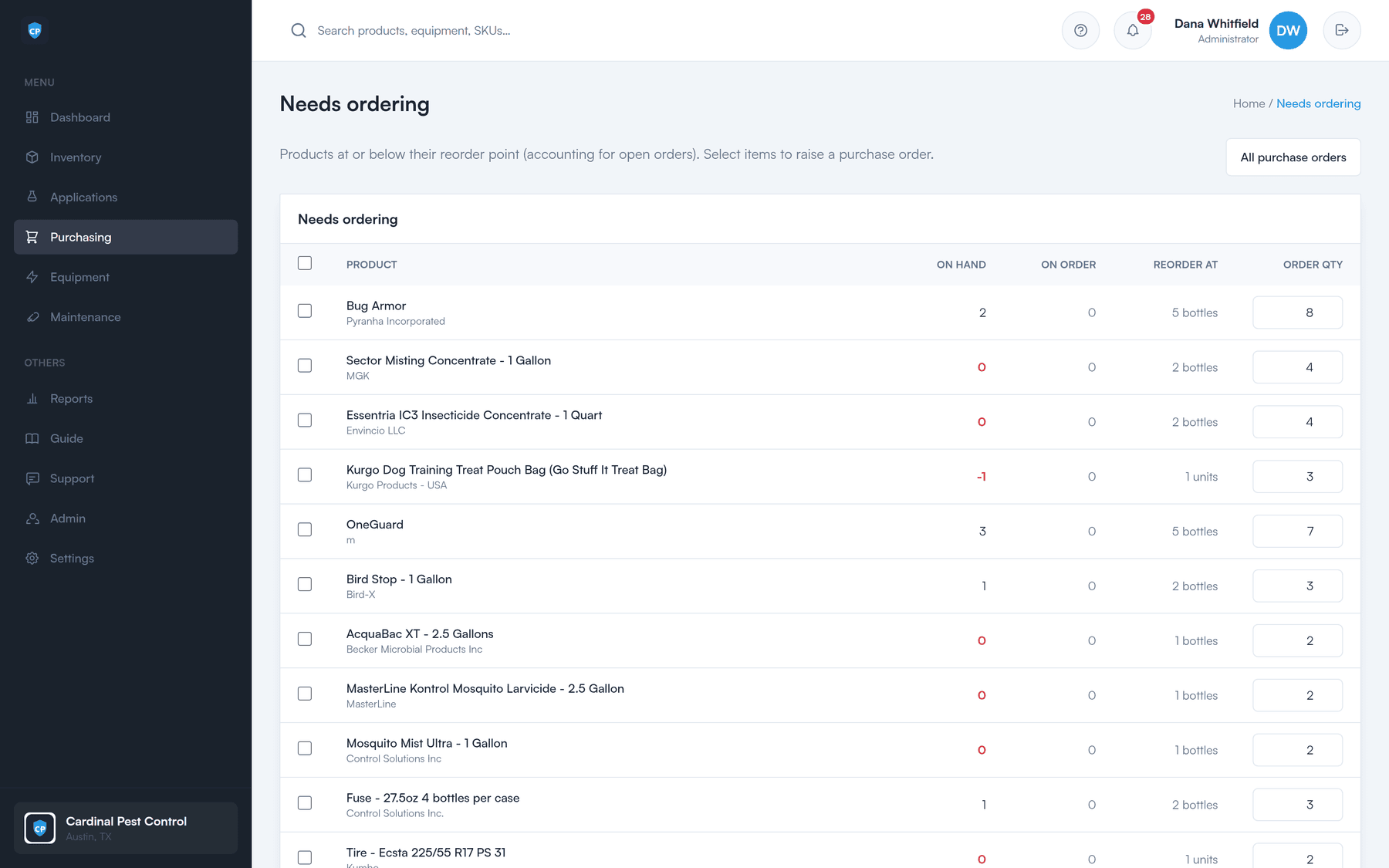This screenshot has width=1389, height=868.
Task: Check the Tire Ecsta 225/55 row checkbox
Action: (x=305, y=858)
